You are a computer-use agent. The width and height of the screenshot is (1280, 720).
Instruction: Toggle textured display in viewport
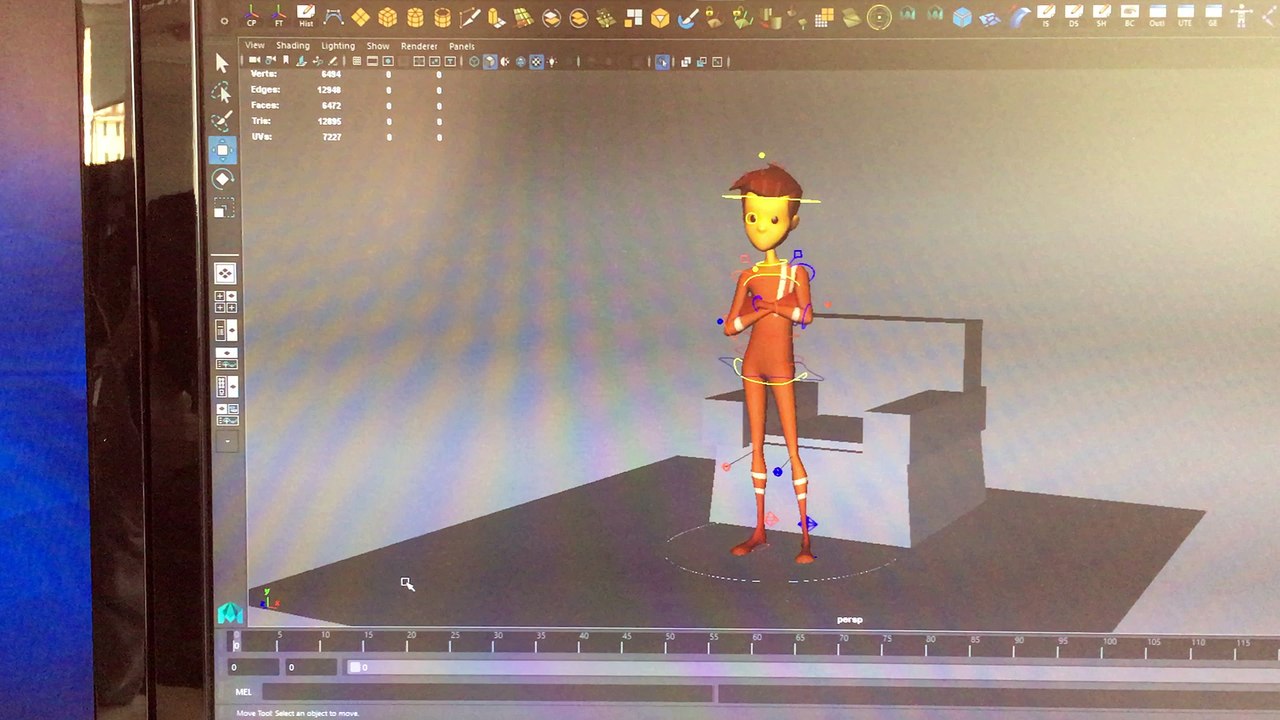(536, 62)
